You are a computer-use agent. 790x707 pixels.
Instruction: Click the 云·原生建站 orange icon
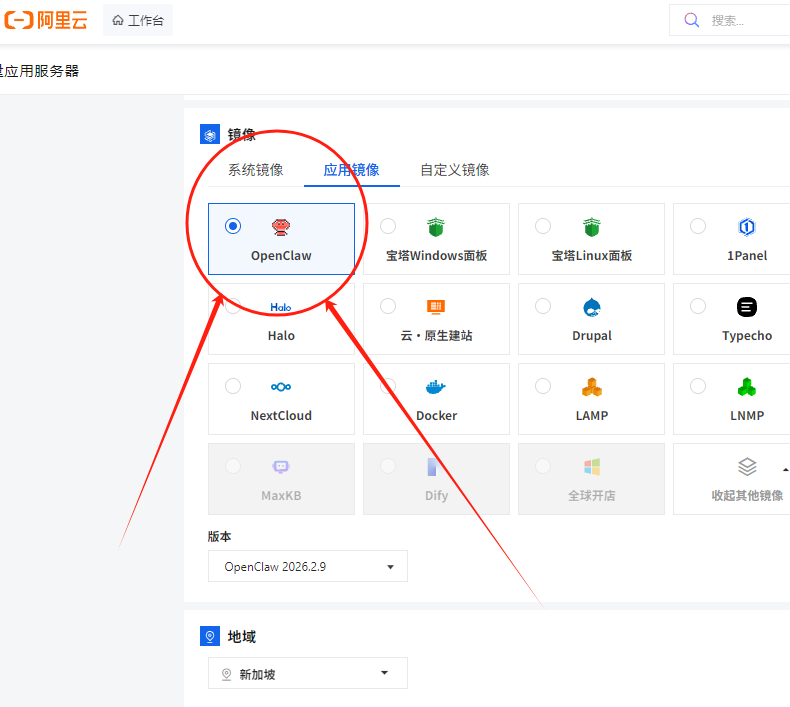(436, 307)
